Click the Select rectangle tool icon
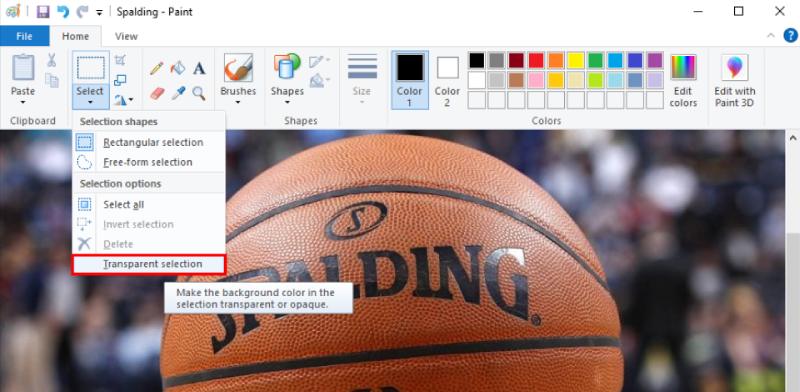The height and width of the screenshot is (392, 800). click(90, 67)
